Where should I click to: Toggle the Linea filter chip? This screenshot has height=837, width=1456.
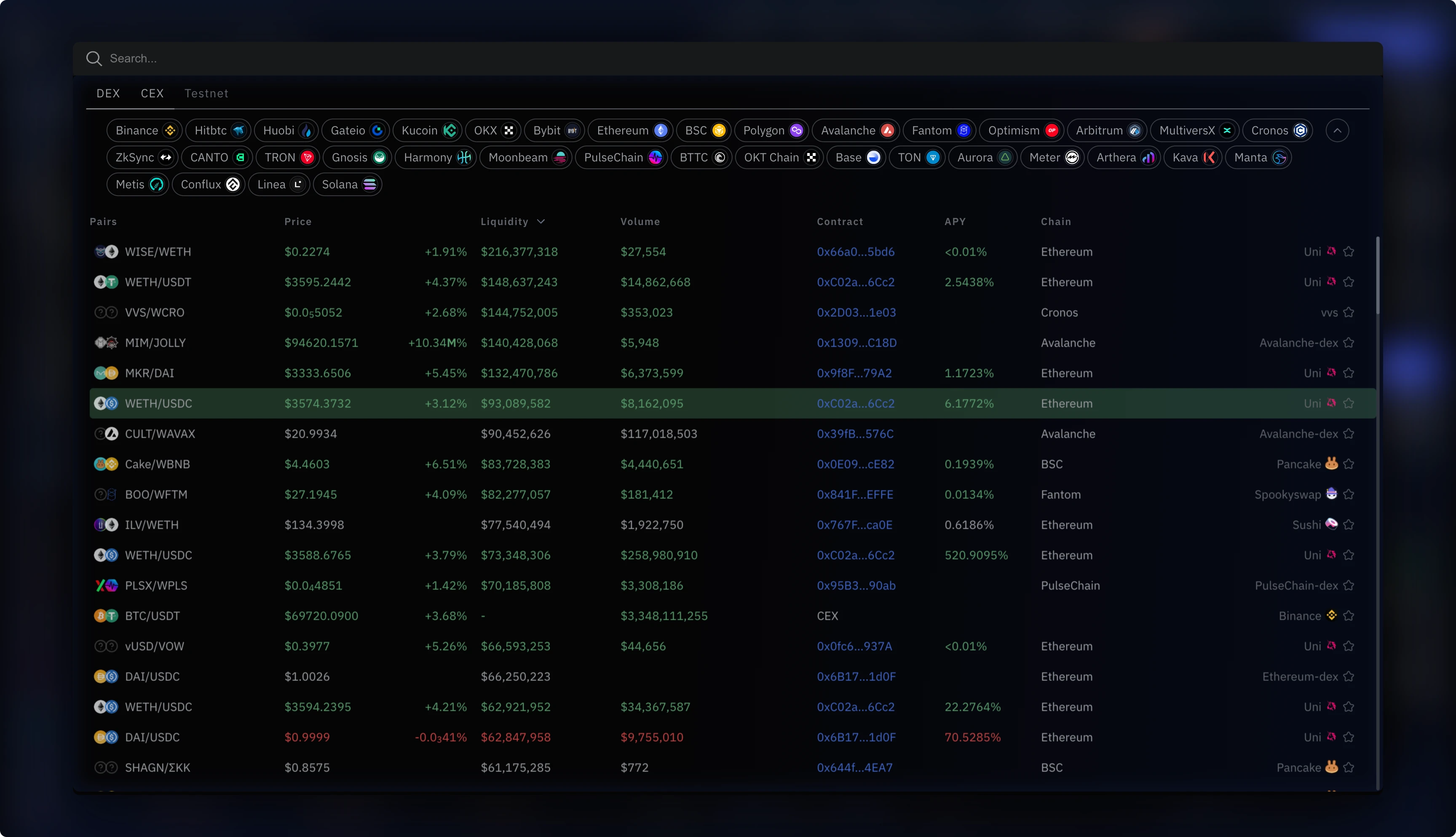[279, 185]
